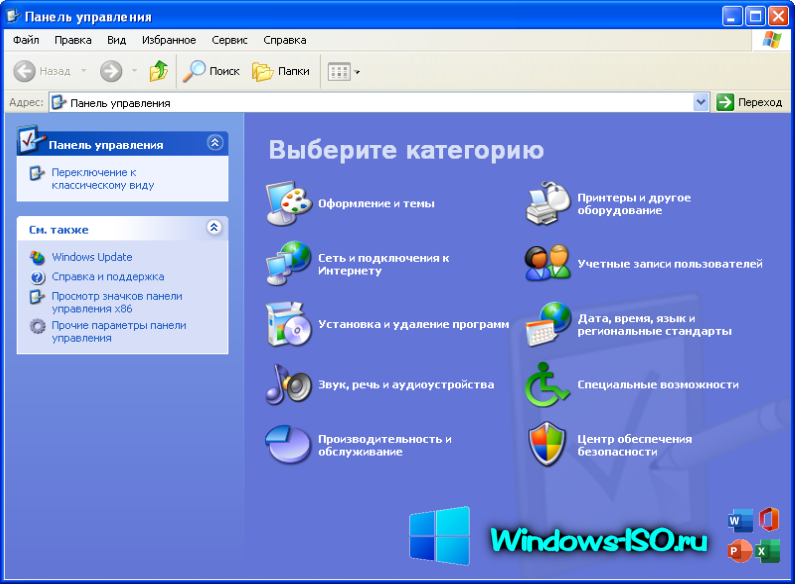
Task: Open the Date, Time and Regional icon
Action: [548, 324]
